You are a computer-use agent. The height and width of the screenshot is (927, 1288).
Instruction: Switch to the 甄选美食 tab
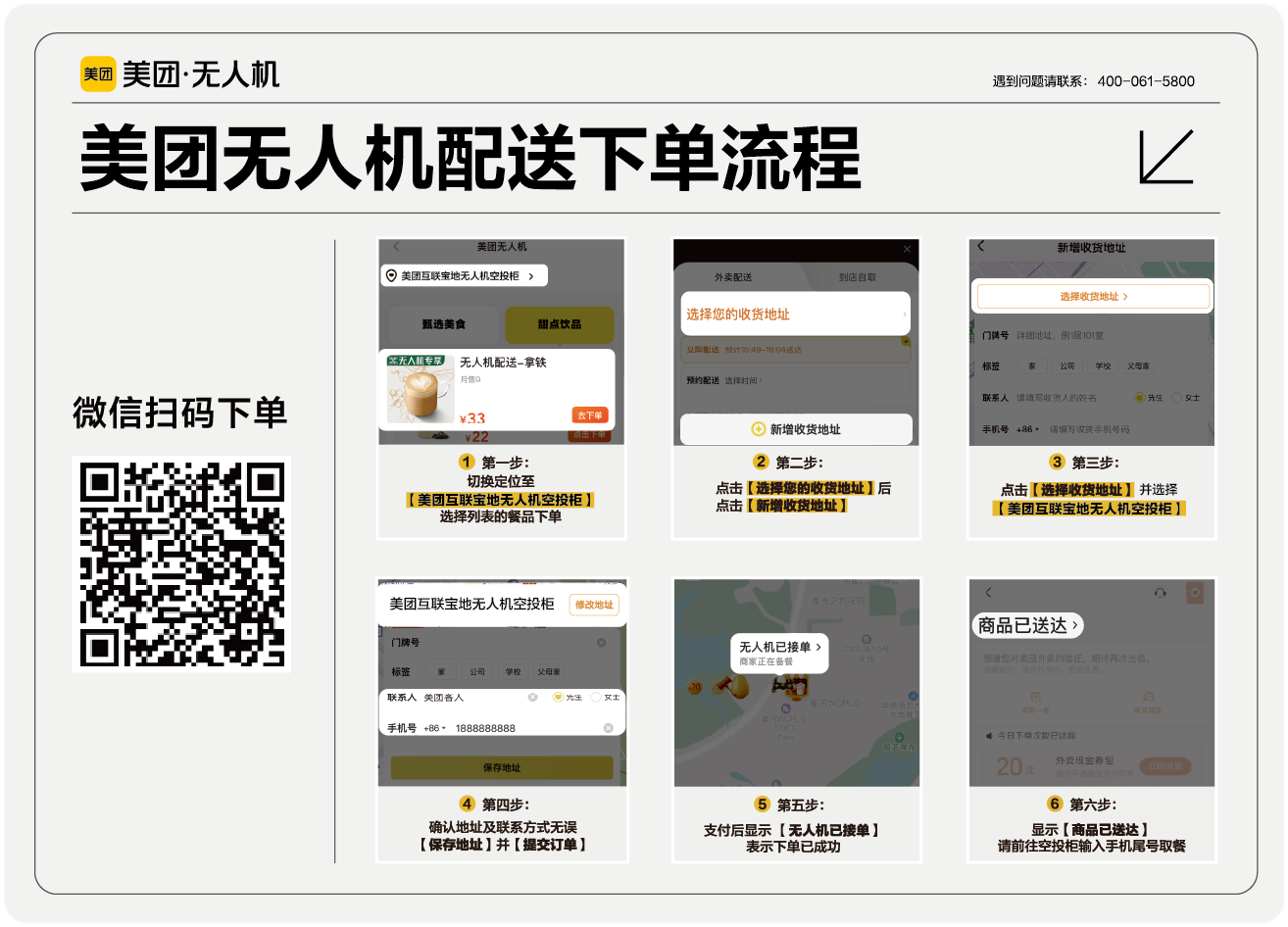[x=444, y=324]
